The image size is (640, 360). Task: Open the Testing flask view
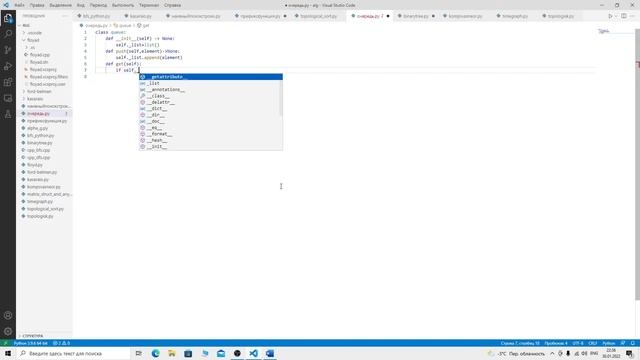coord(8,114)
